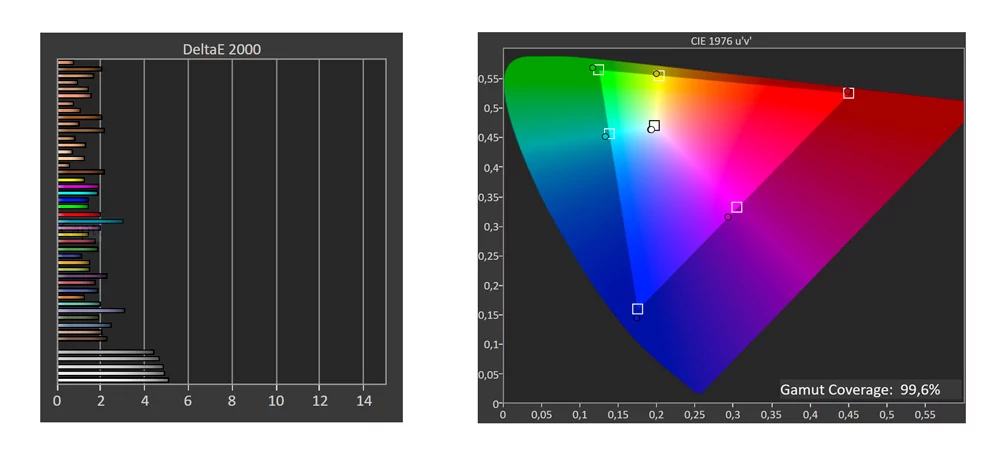Click the measured magenta circle marker
Image resolution: width=1000 pixels, height=455 pixels.
728,217
